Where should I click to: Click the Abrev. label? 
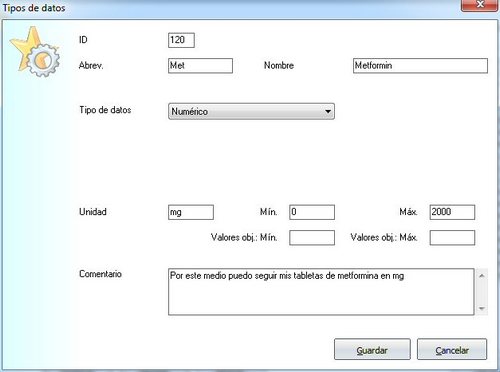(x=91, y=65)
